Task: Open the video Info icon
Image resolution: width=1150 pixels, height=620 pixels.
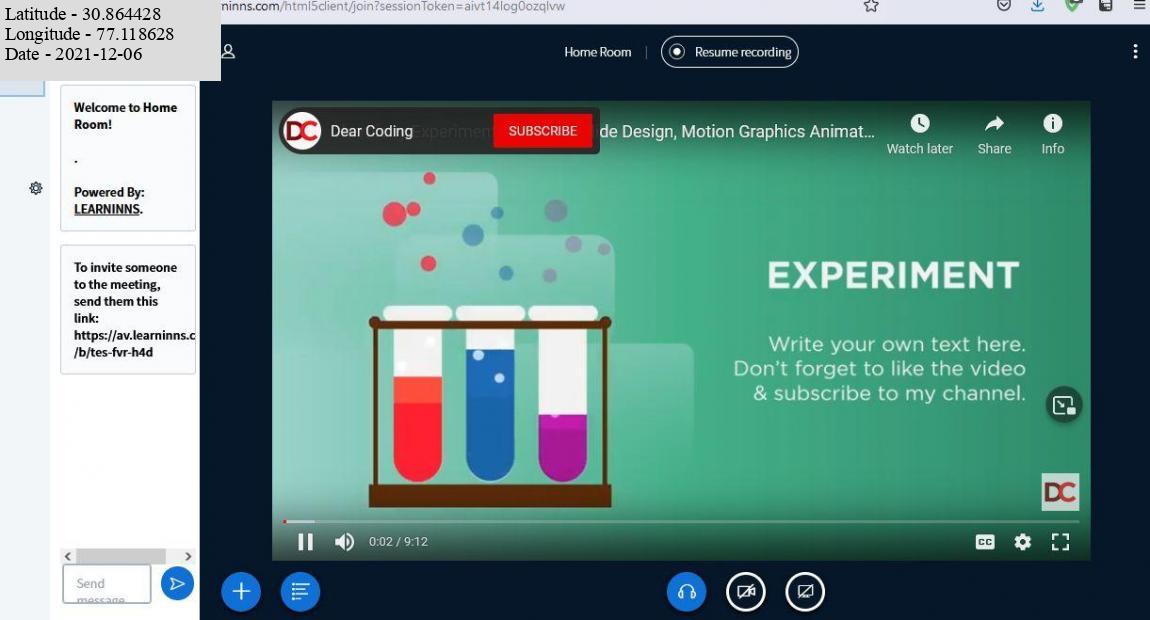Action: click(x=1052, y=123)
